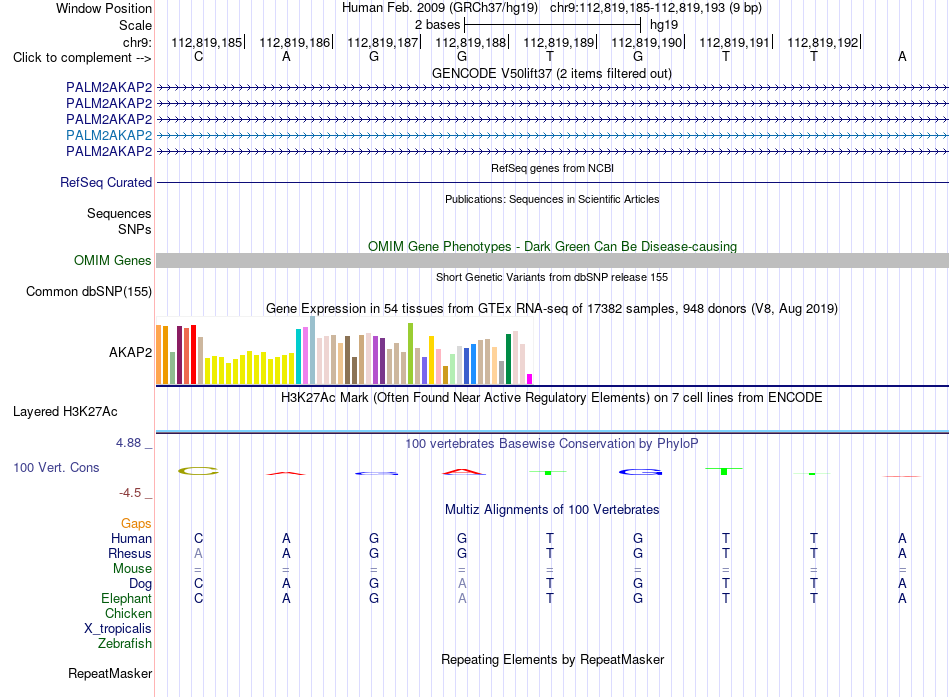Screen dimensions: 950x697
Task: Click the olive C conservation logo glyph
Action: [198, 471]
